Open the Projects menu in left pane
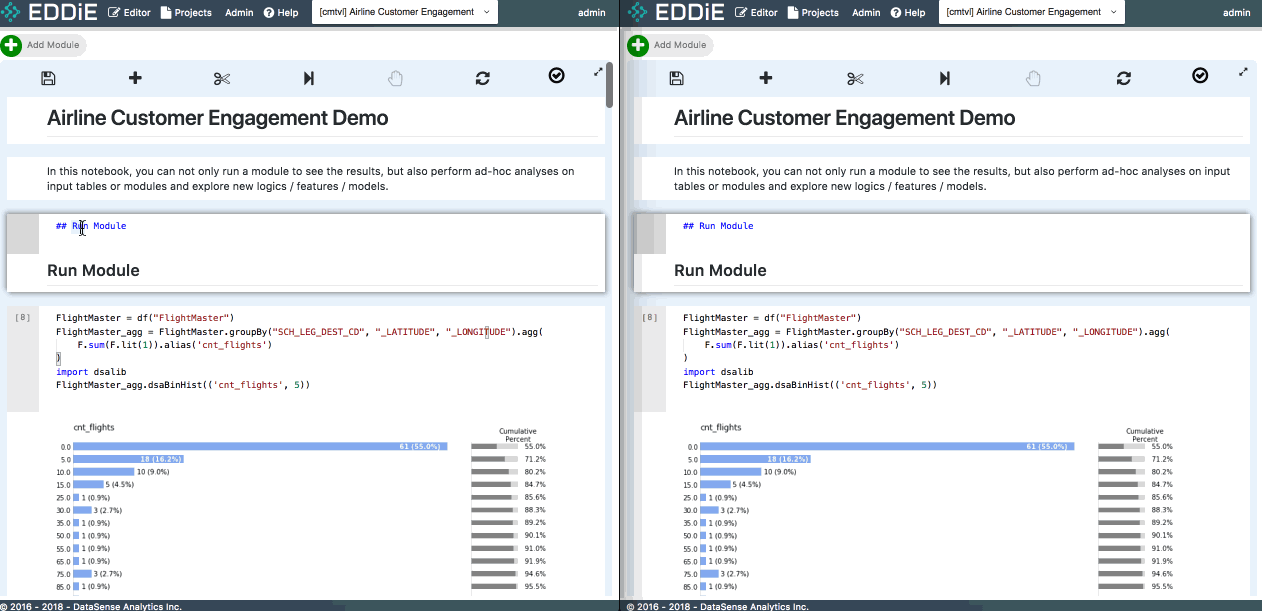 click(x=186, y=13)
